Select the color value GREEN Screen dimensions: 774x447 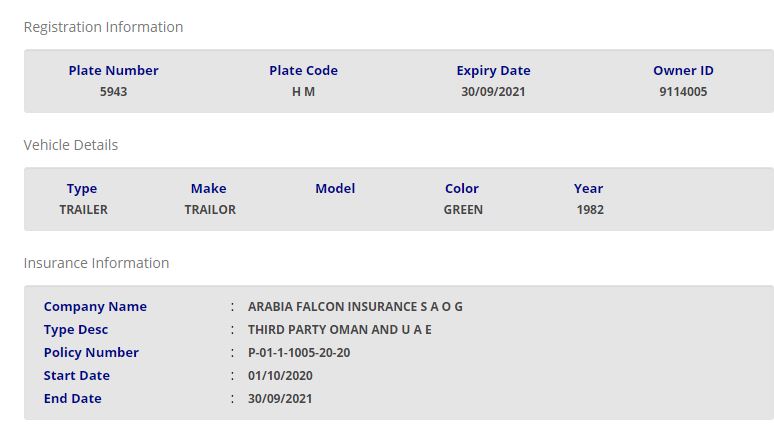pos(463,210)
